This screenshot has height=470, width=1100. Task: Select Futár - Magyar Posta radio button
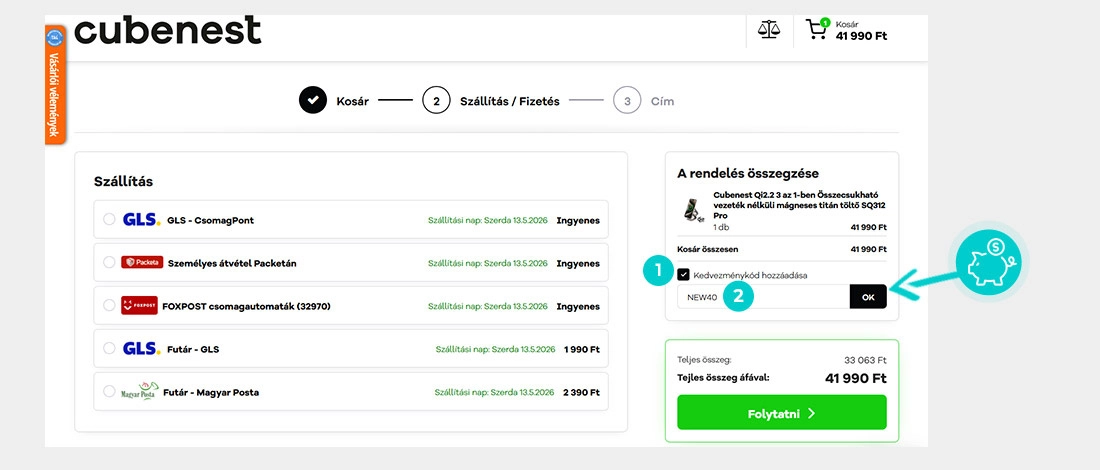109,391
